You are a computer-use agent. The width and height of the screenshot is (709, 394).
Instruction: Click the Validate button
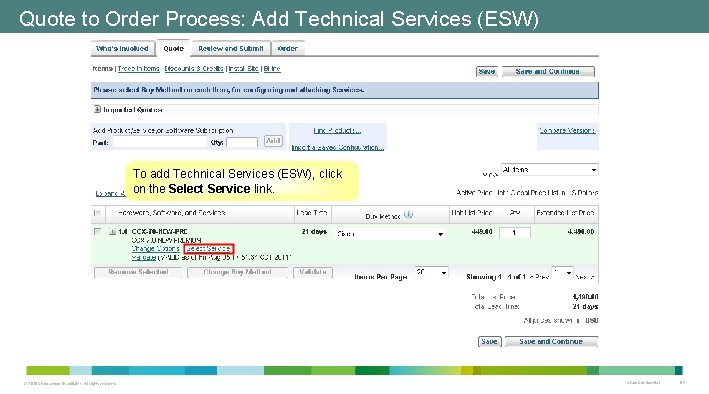point(313,272)
